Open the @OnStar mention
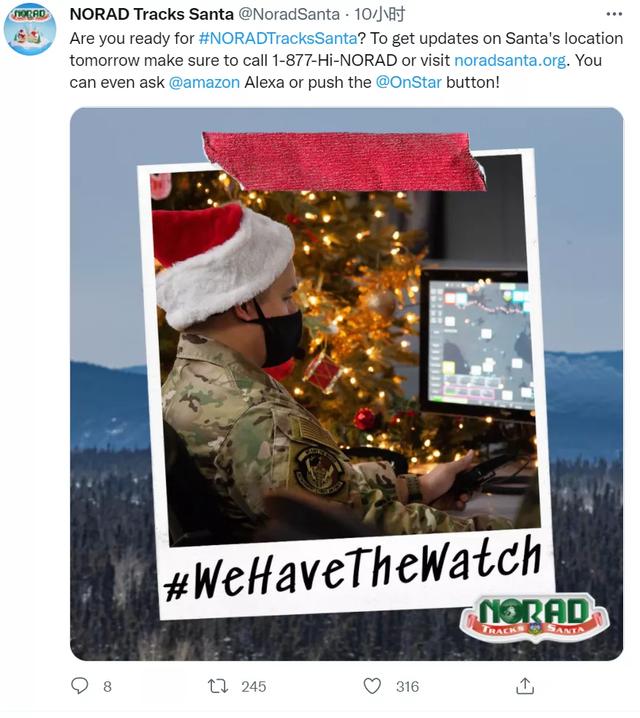The height and width of the screenshot is (718, 640). pyautogui.click(x=409, y=82)
